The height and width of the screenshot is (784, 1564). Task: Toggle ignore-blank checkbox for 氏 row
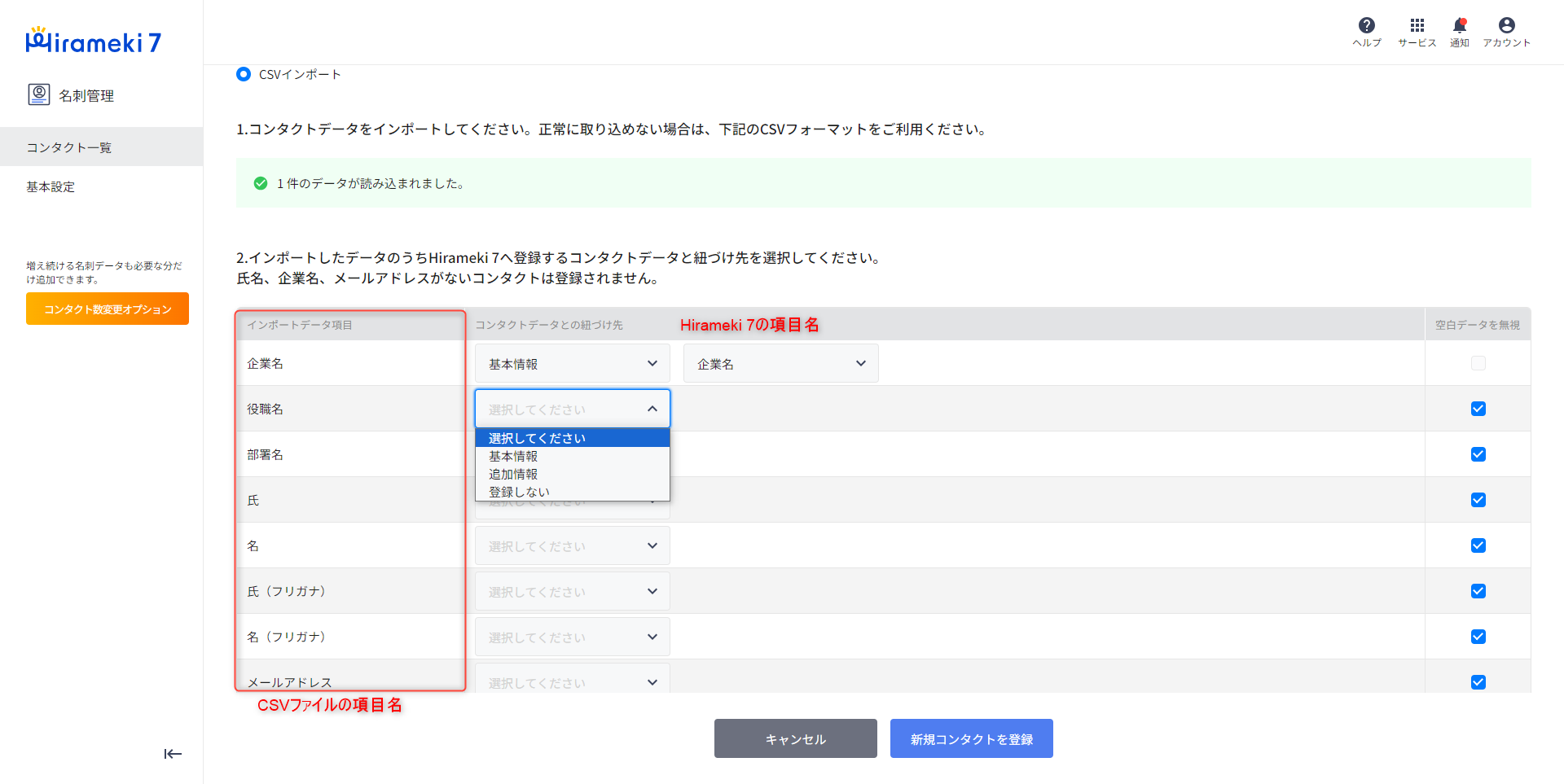point(1478,500)
